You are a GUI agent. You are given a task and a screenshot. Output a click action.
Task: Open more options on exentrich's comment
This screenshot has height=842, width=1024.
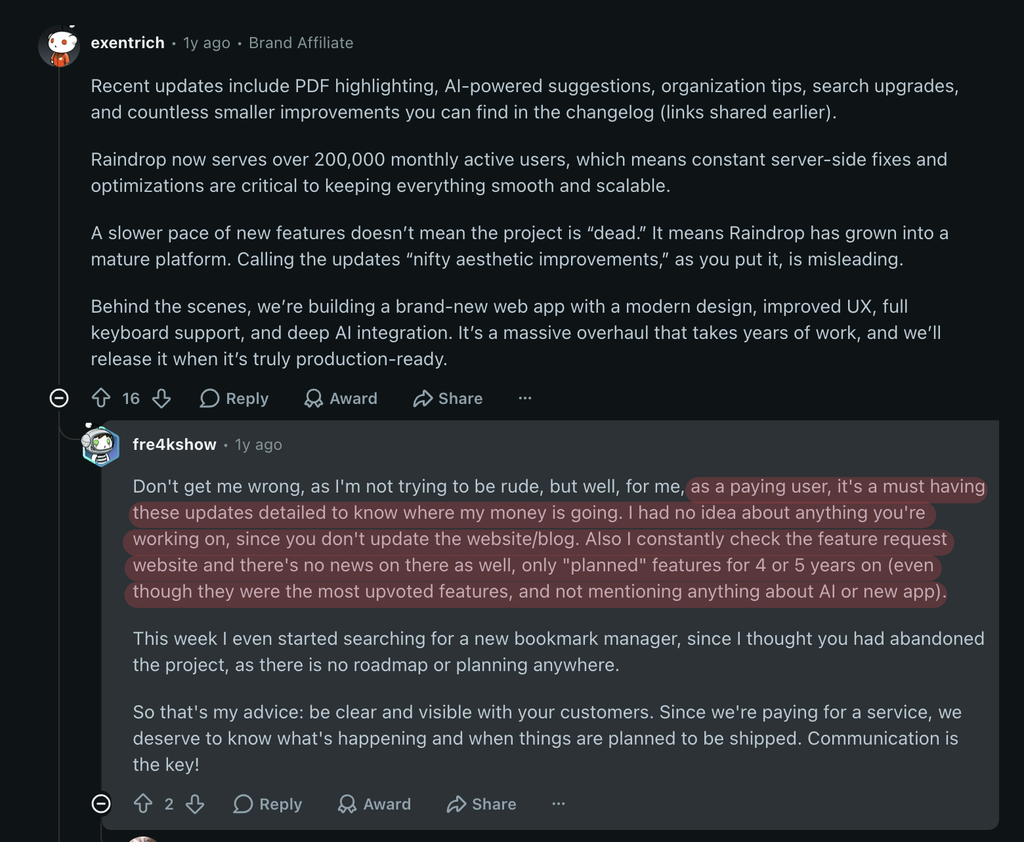coord(525,398)
